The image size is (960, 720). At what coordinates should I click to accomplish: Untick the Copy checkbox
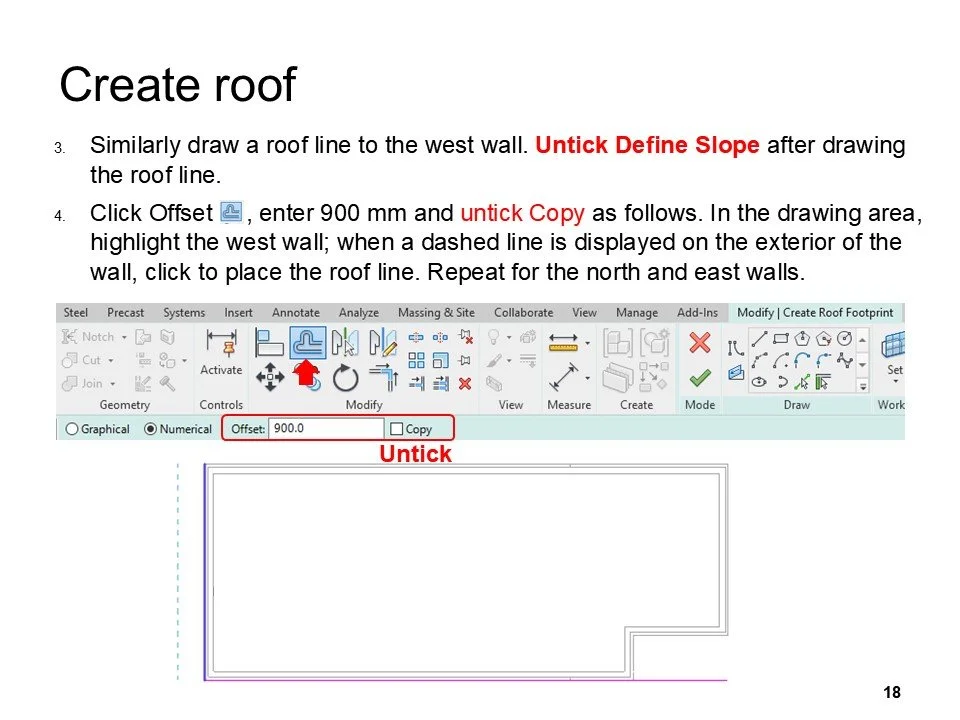click(x=396, y=429)
